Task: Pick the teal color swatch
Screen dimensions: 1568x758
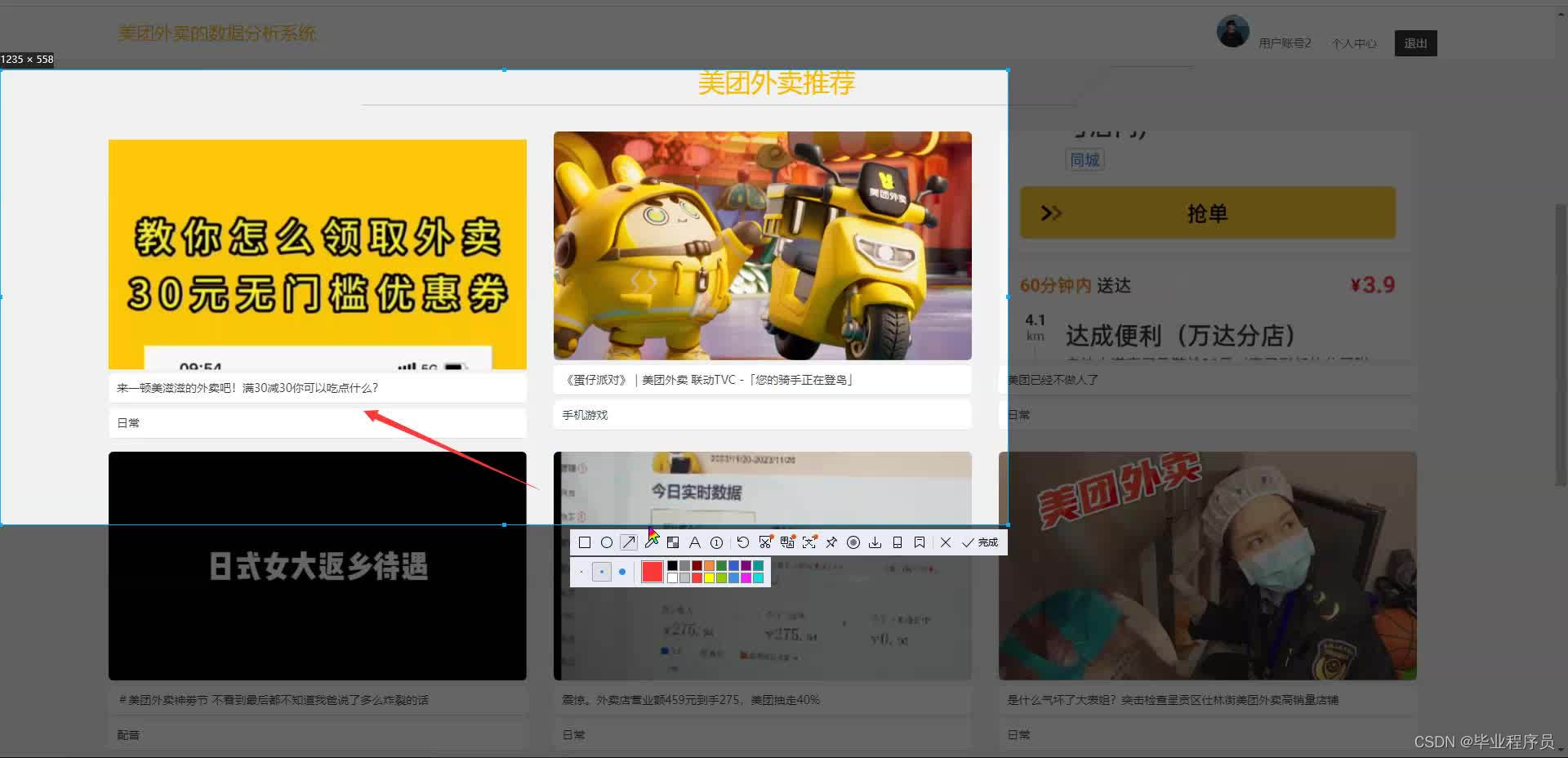Action: pos(758,565)
